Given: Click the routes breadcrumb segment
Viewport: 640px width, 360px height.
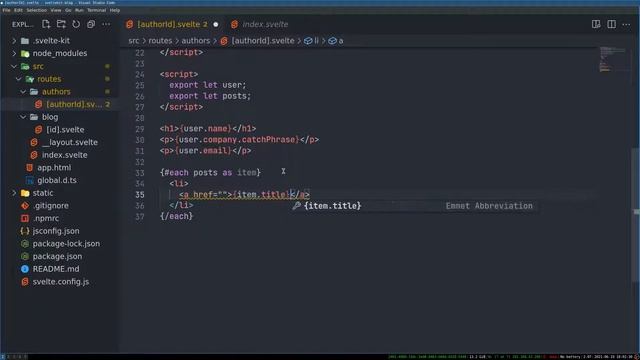Looking at the screenshot, I should pyautogui.click(x=160, y=41).
